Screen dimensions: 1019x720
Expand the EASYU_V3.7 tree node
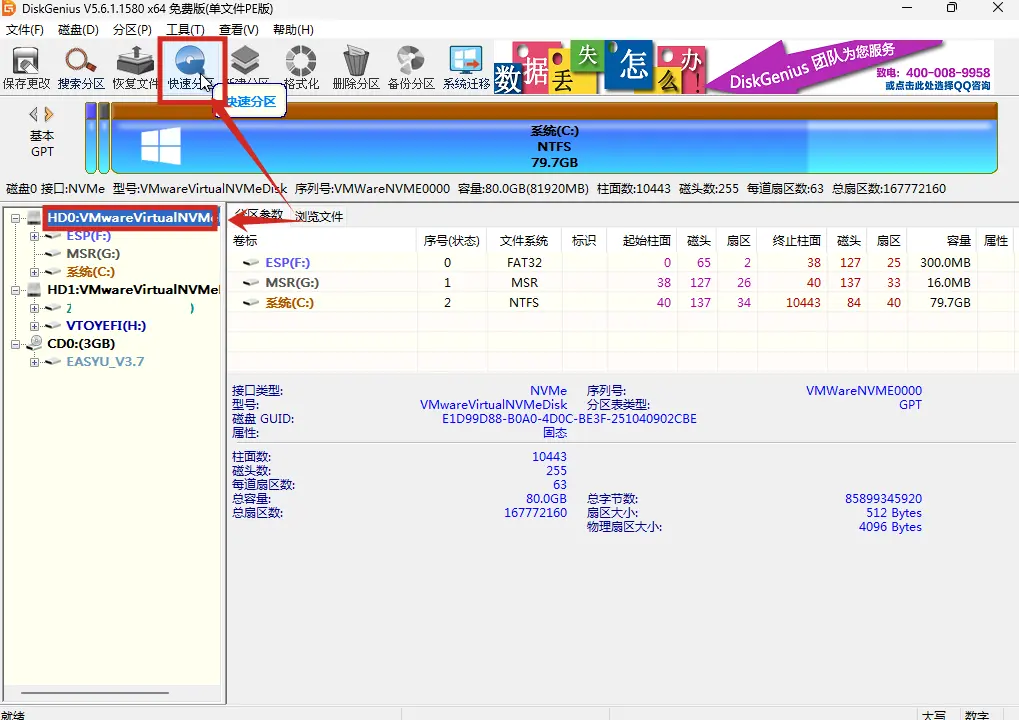(34, 362)
